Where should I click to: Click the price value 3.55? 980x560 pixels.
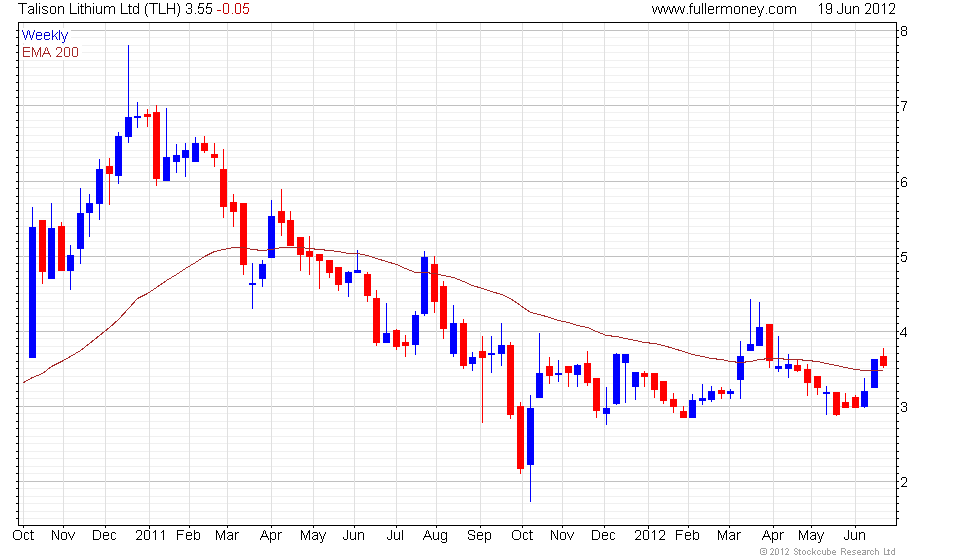pos(199,9)
